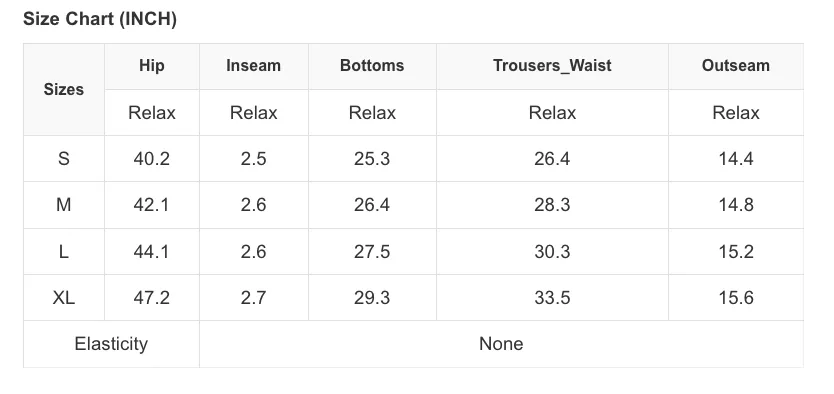Image resolution: width=834 pixels, height=394 pixels.
Task: Select the XL size row label
Action: point(63,297)
